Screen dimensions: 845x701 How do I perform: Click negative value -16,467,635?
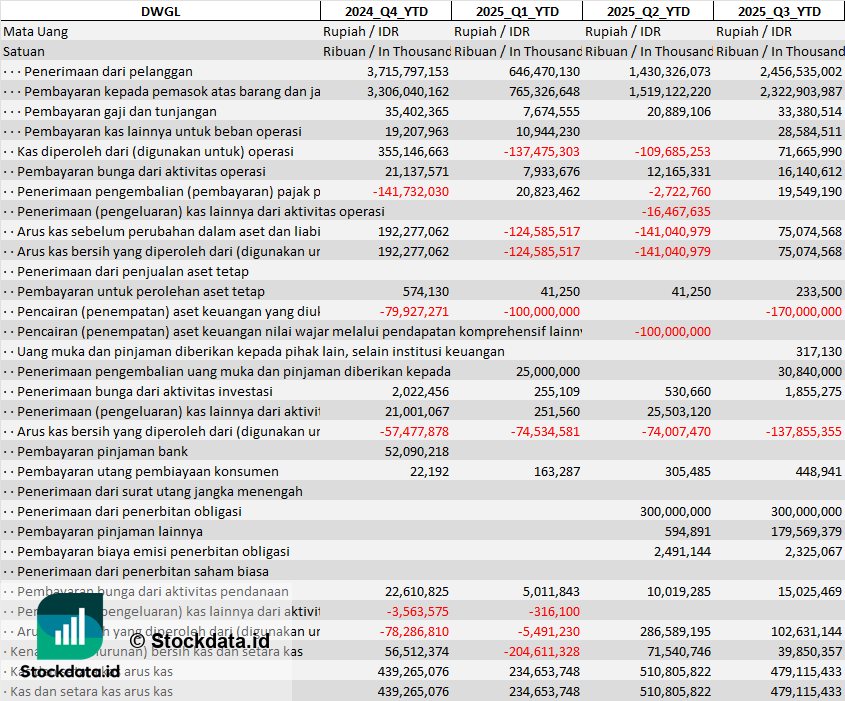click(x=676, y=212)
